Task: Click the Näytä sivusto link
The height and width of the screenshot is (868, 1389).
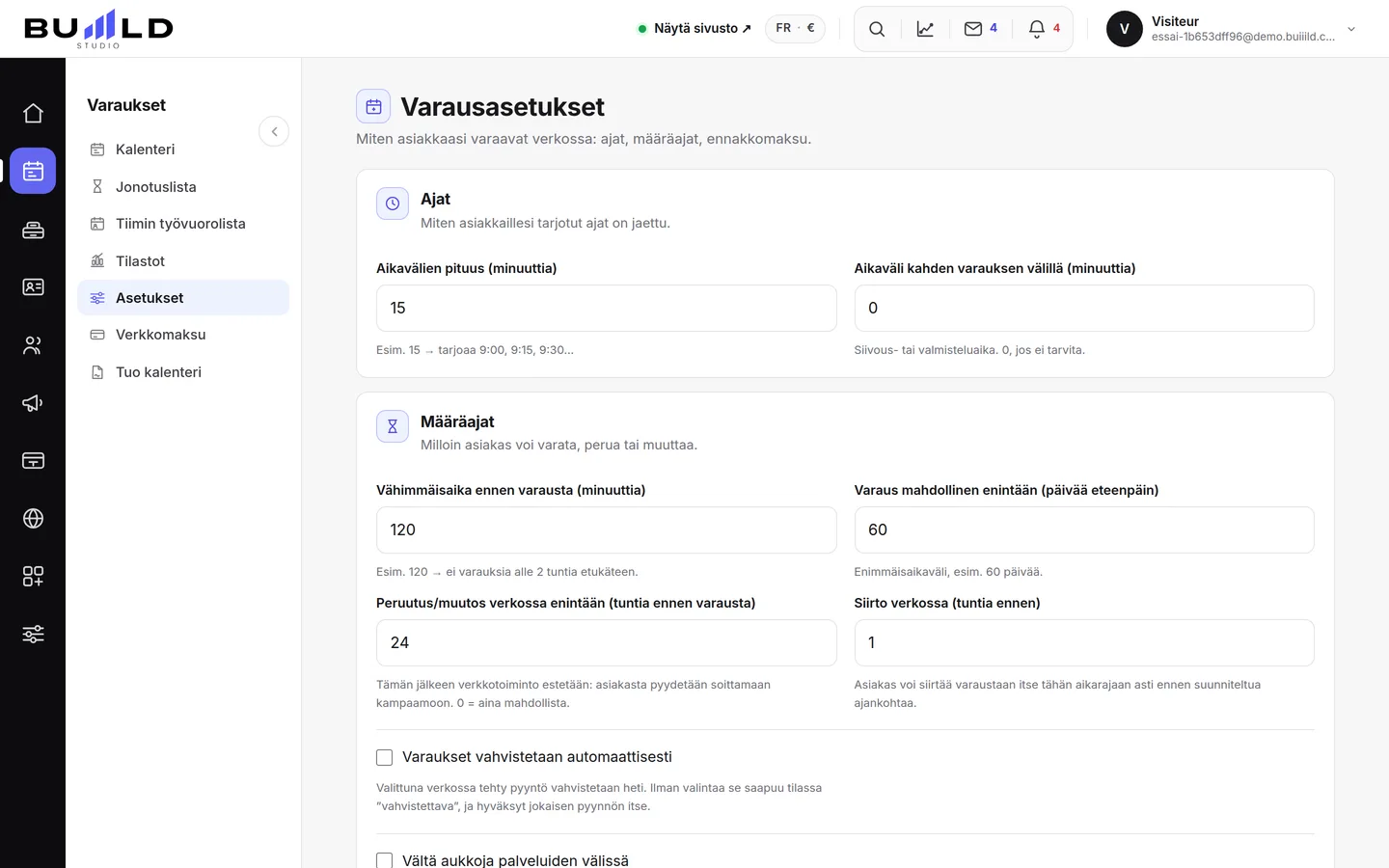Action: coord(694,29)
